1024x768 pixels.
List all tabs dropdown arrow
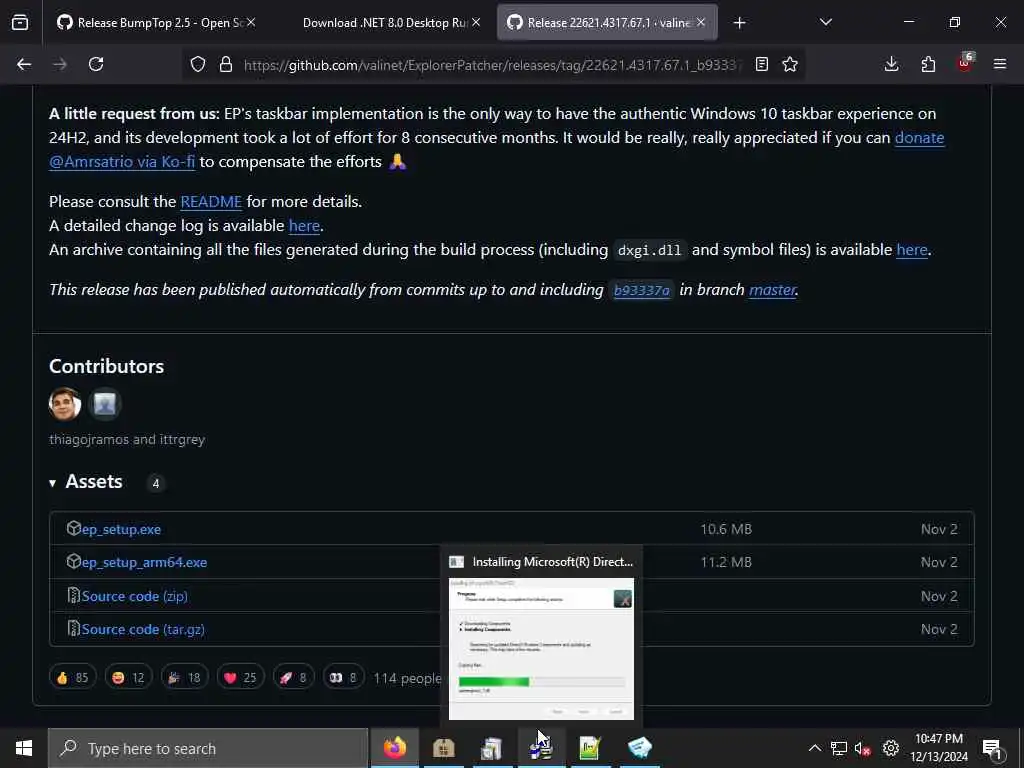click(825, 22)
